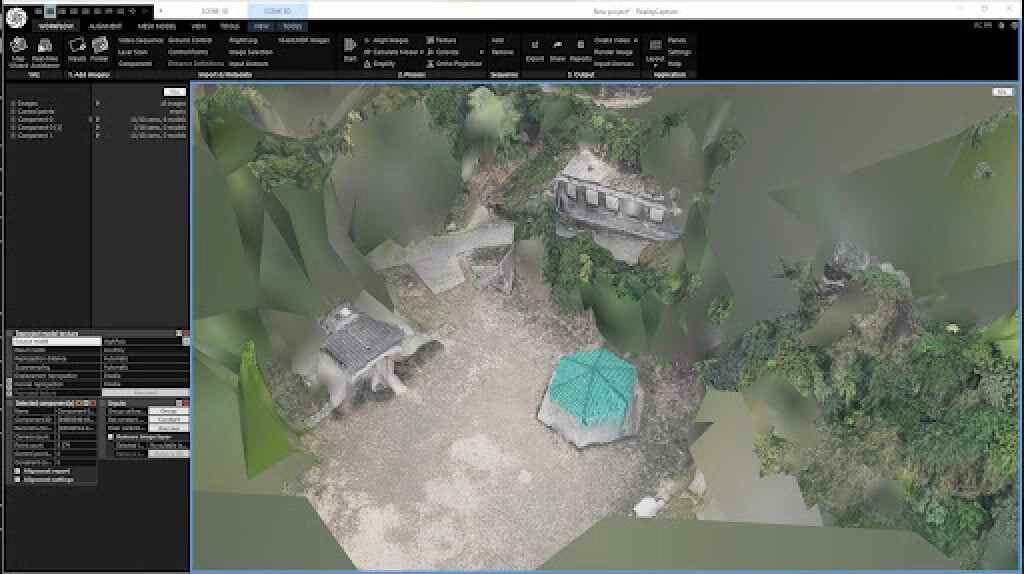Click the Reports icon in the Output group

pos(580,51)
